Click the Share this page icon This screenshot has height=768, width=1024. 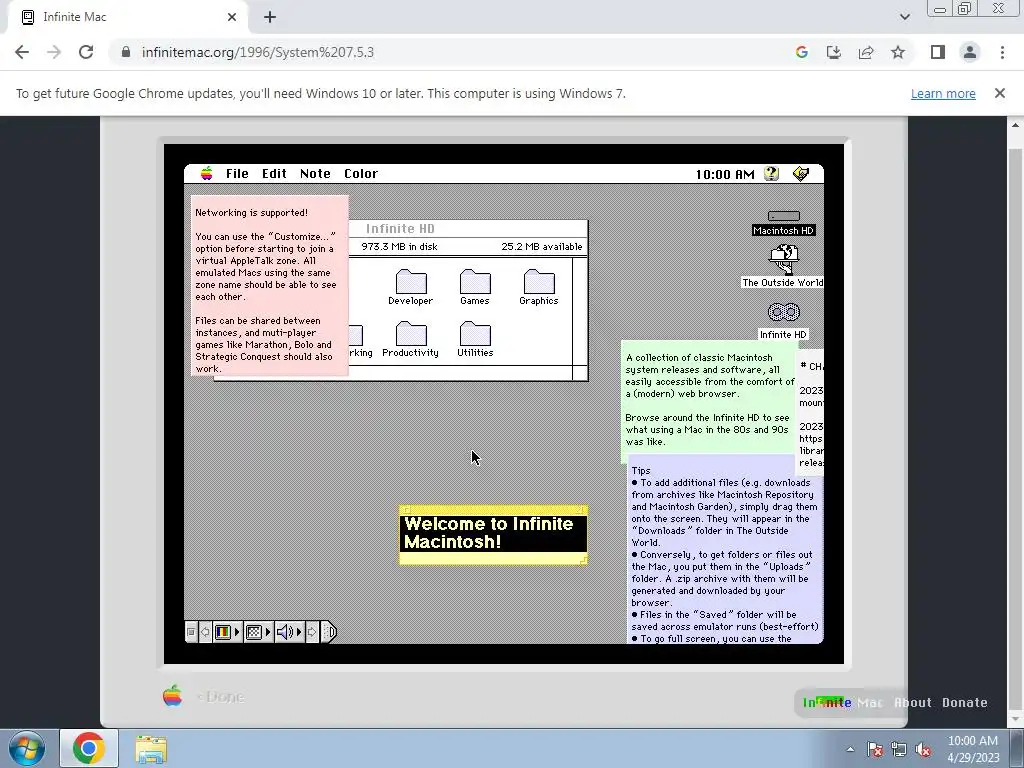coord(866,52)
